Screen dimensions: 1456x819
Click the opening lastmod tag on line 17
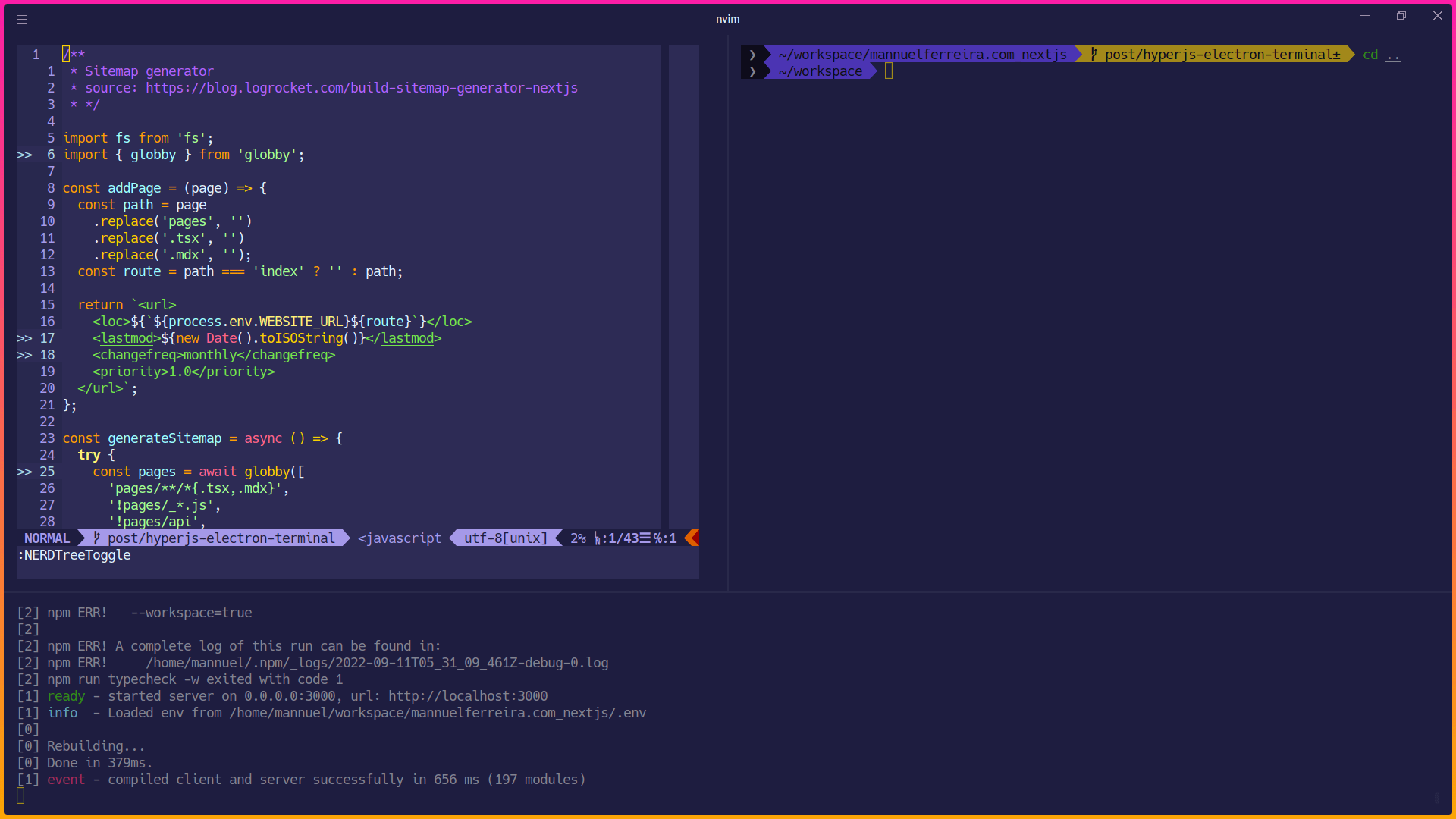[127, 338]
